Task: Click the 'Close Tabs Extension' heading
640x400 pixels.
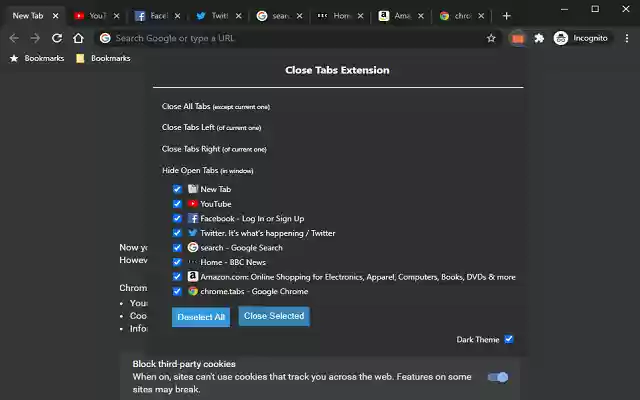Action: pos(337,70)
